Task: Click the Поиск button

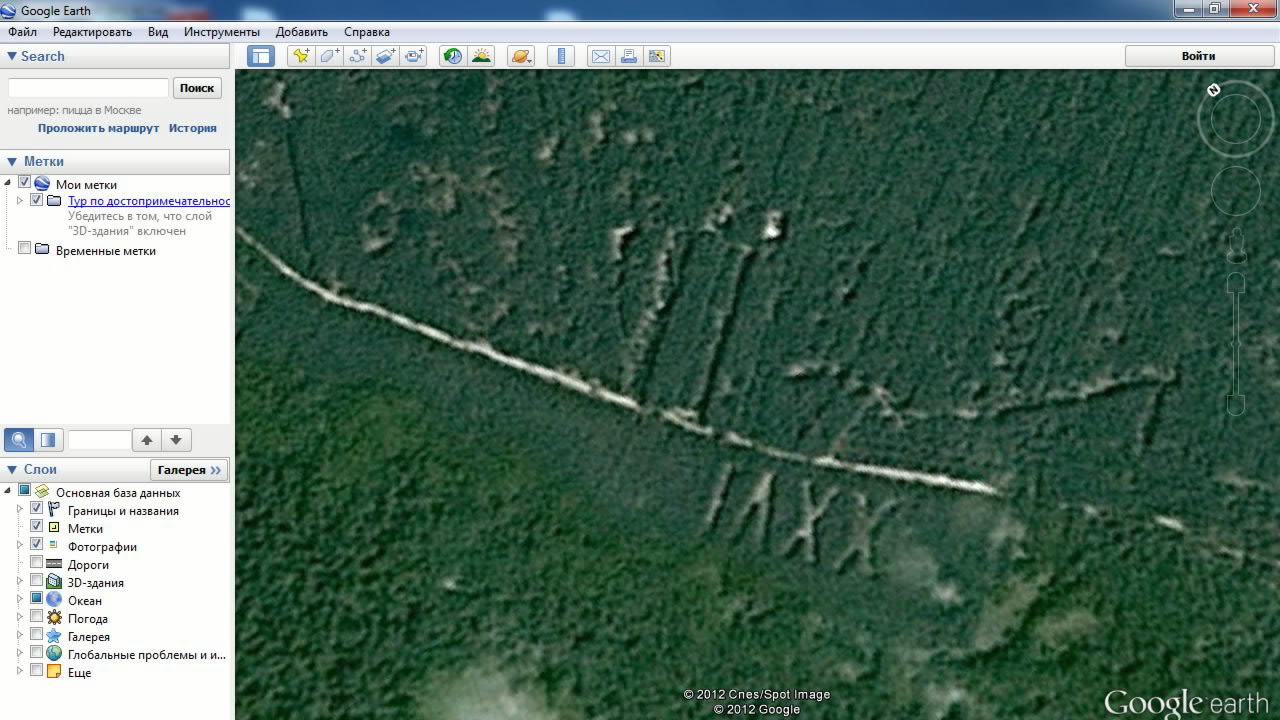Action: [197, 88]
